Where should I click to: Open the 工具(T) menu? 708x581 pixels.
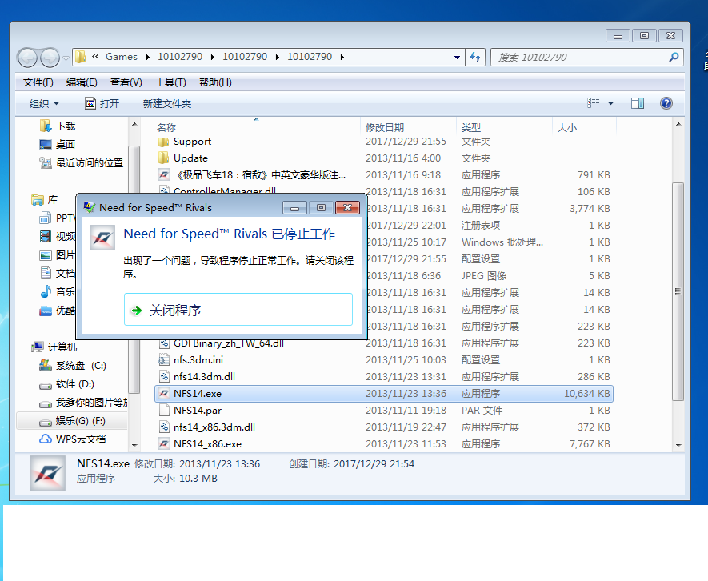(x=172, y=82)
